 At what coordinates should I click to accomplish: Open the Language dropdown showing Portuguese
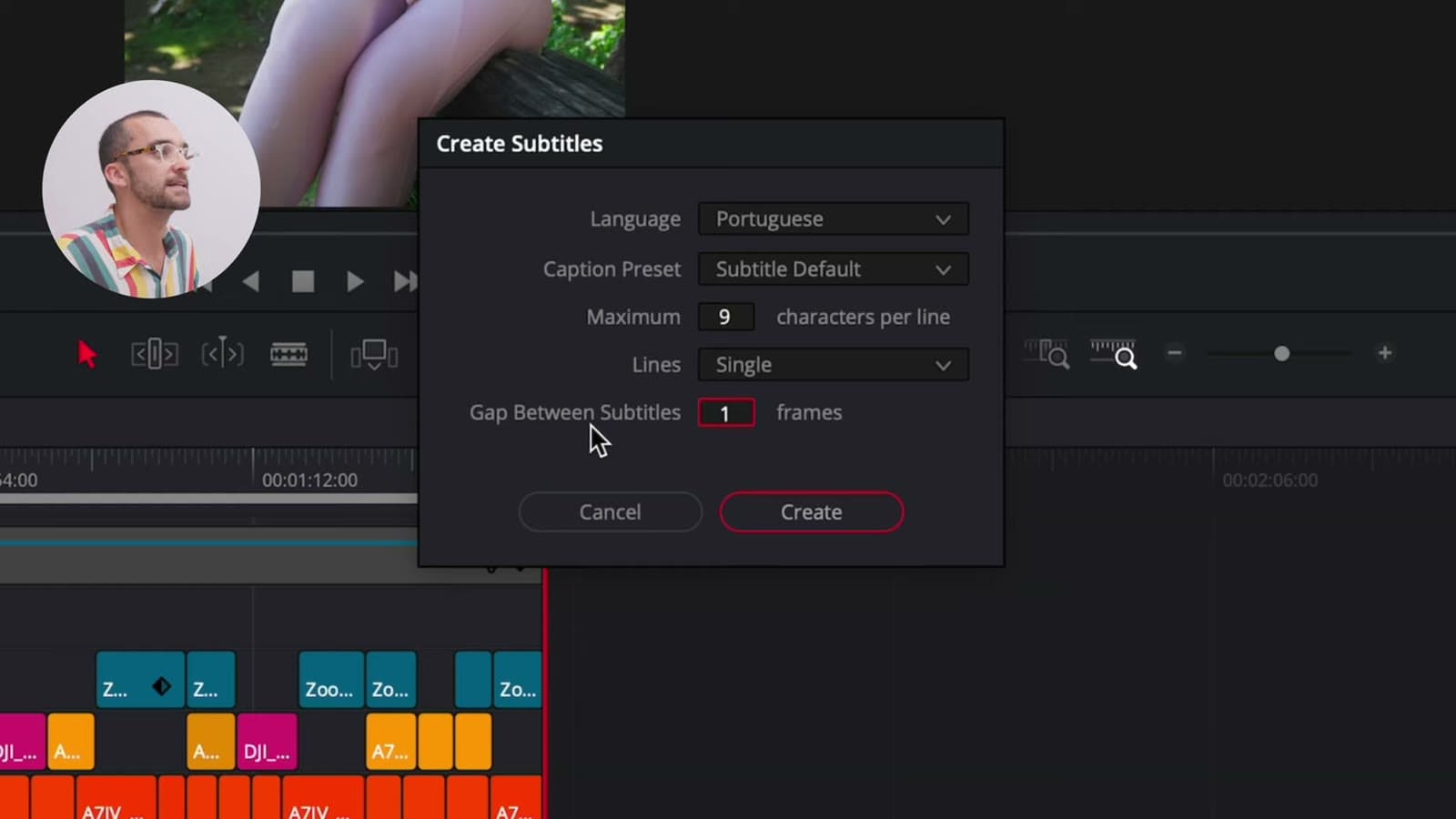[x=834, y=219]
